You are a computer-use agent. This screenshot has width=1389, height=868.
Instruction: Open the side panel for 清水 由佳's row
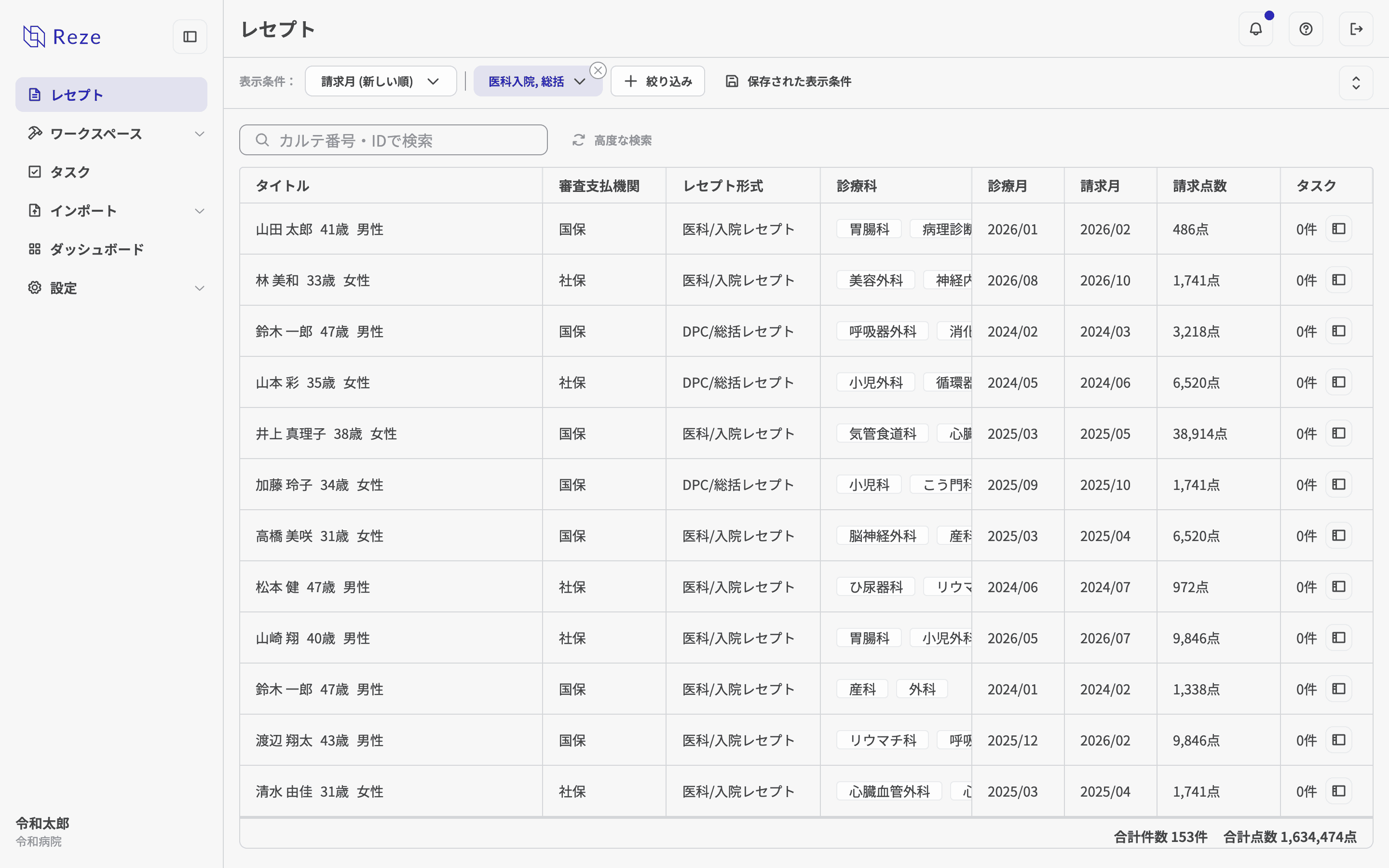[x=1338, y=791]
